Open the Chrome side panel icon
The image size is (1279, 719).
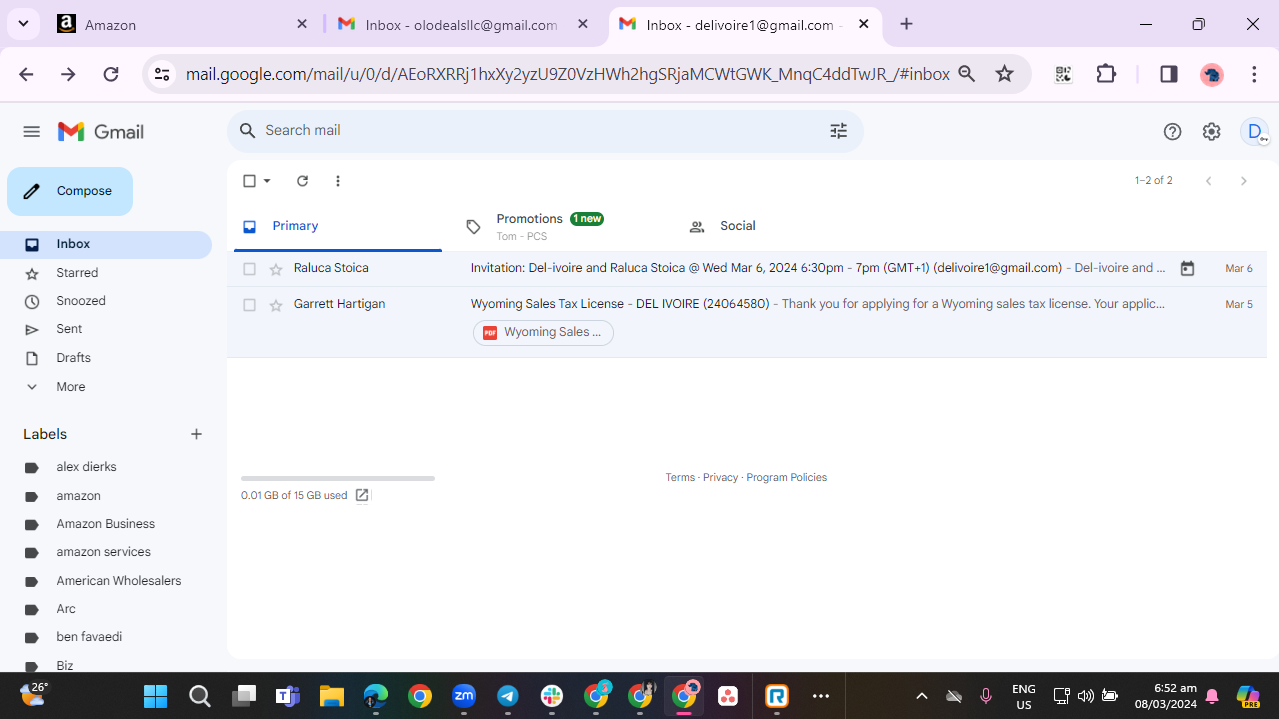[1168, 74]
